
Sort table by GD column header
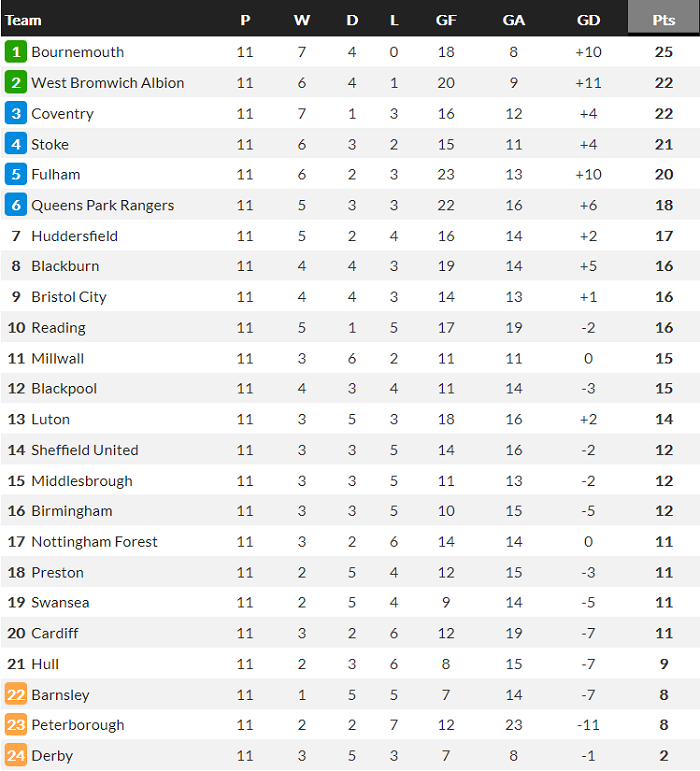point(588,20)
